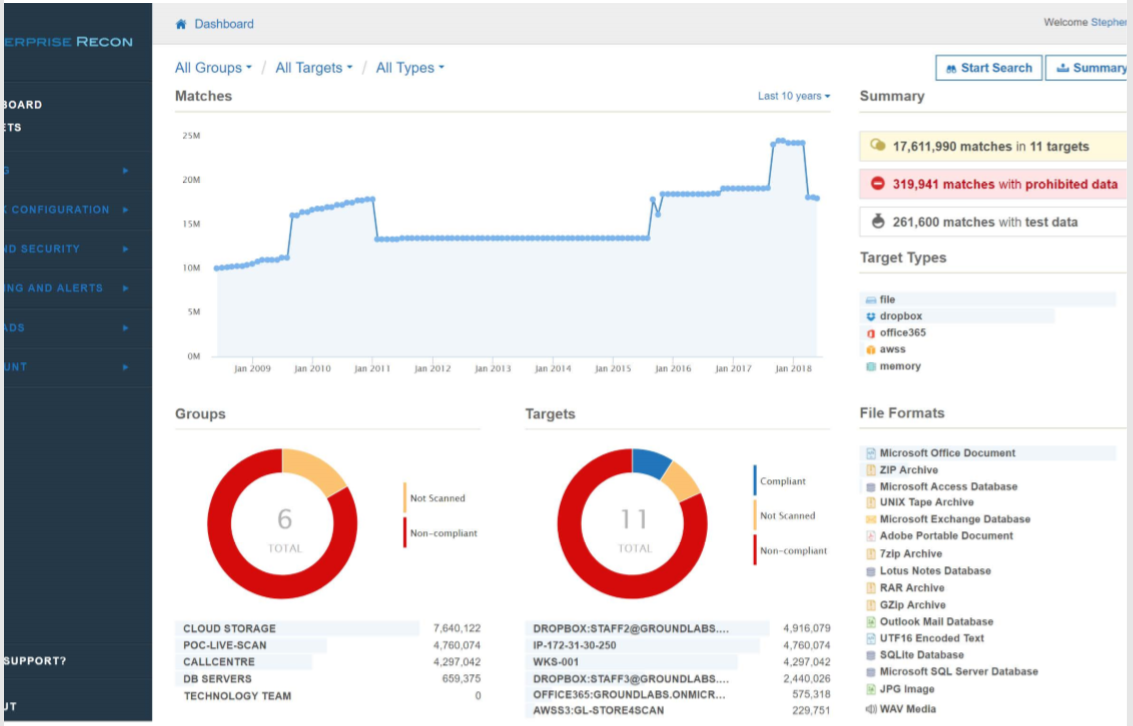The image size is (1133, 726).
Task: Select CLOUD STORAGE in the groups list
Action: pyautogui.click(x=229, y=629)
